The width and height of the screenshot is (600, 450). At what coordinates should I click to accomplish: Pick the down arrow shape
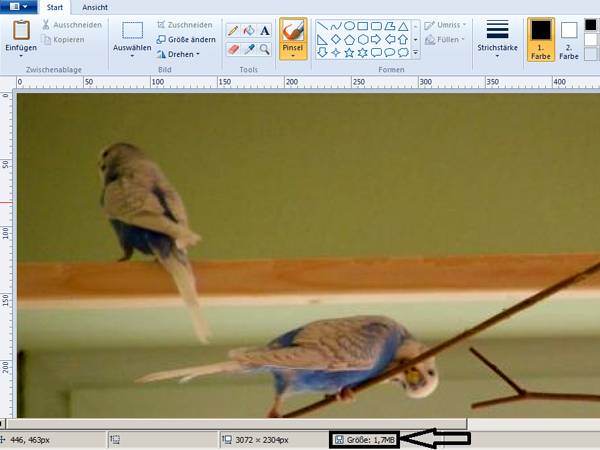[x=323, y=52]
